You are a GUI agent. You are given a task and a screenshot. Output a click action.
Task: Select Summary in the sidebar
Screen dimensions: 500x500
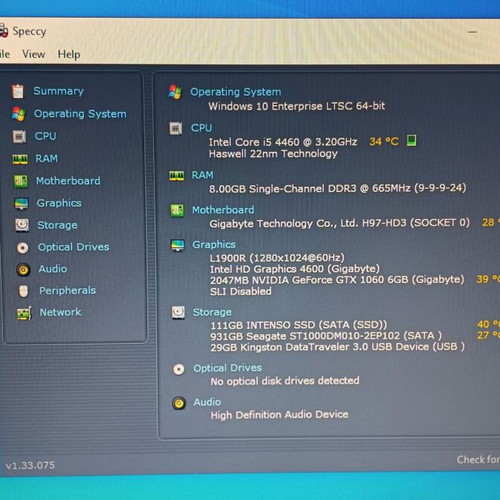tap(59, 91)
